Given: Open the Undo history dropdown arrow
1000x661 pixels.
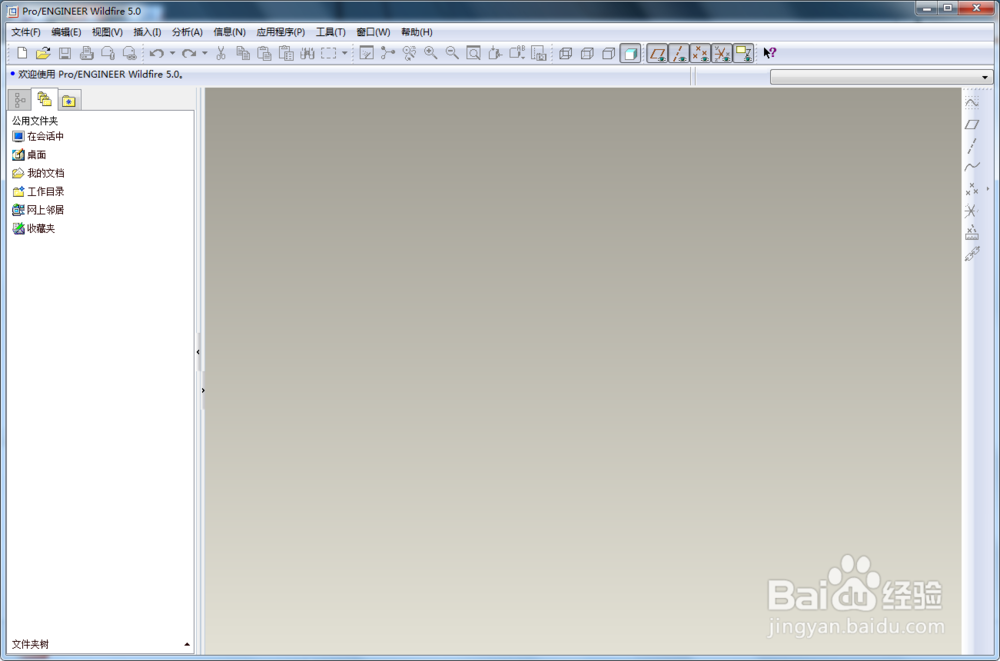Looking at the screenshot, I should pyautogui.click(x=172, y=54).
